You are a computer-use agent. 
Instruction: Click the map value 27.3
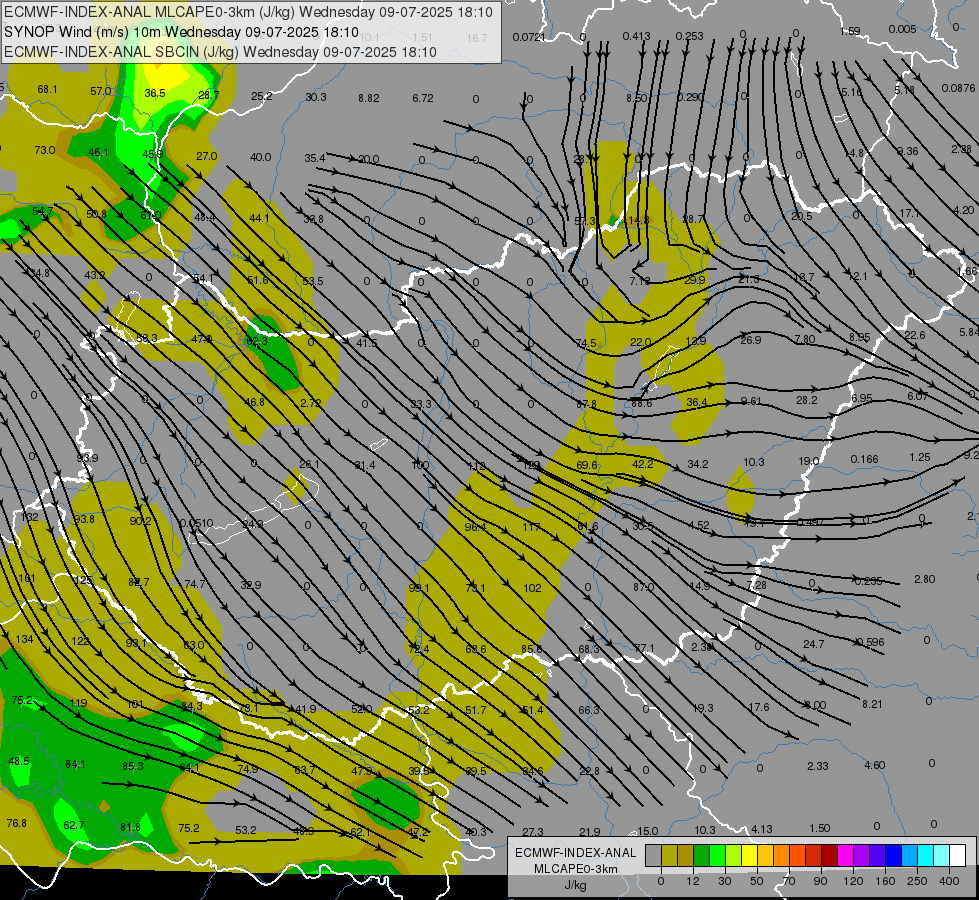point(533,832)
